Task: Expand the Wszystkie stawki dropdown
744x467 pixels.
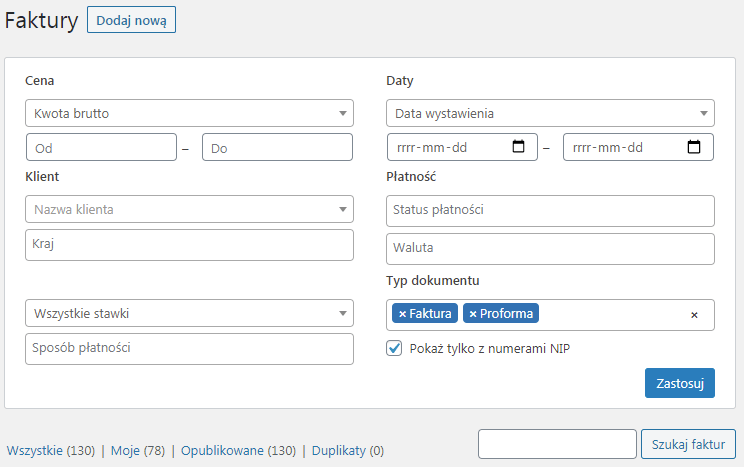Action: coord(189,313)
